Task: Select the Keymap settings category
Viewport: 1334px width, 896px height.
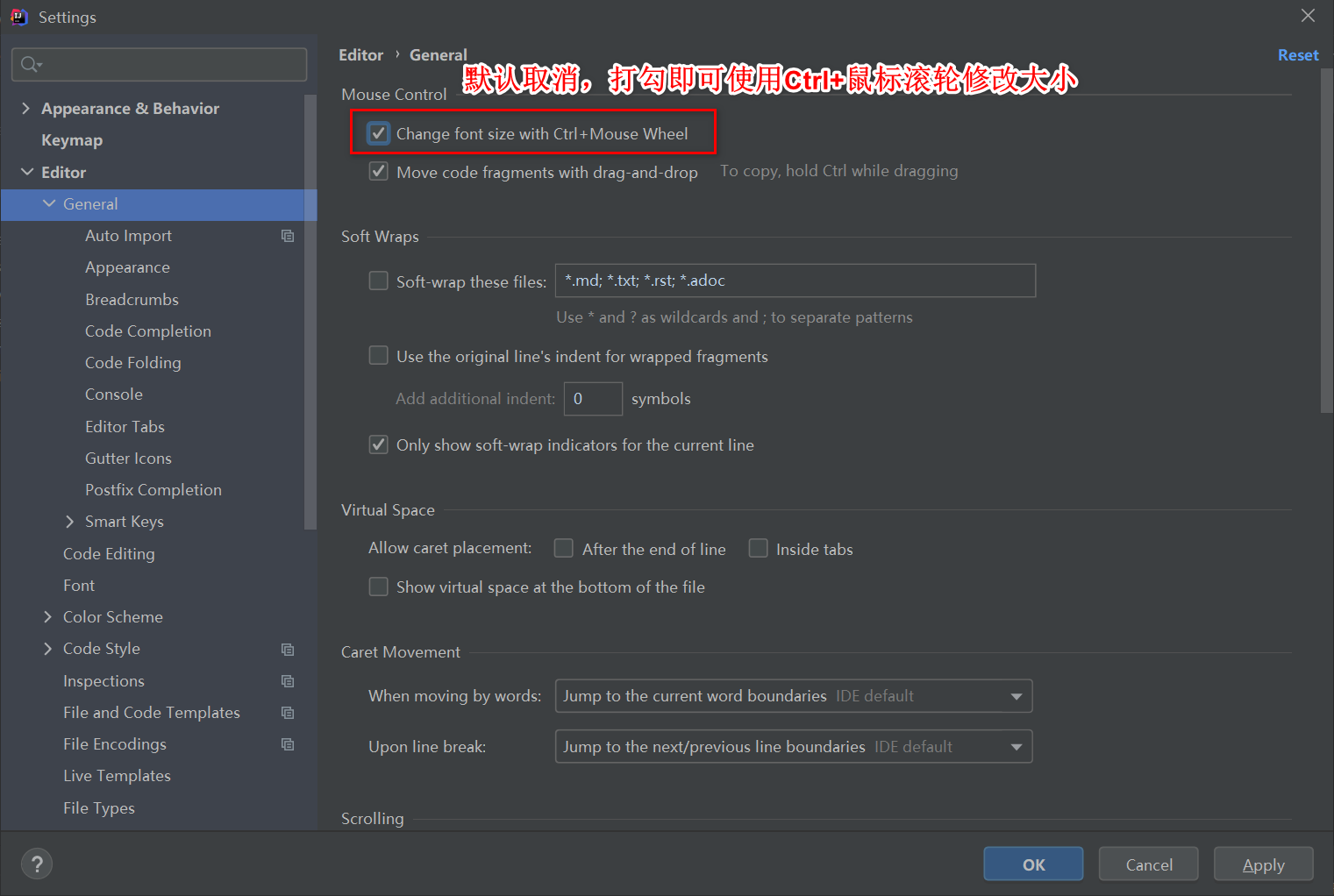Action: [72, 139]
